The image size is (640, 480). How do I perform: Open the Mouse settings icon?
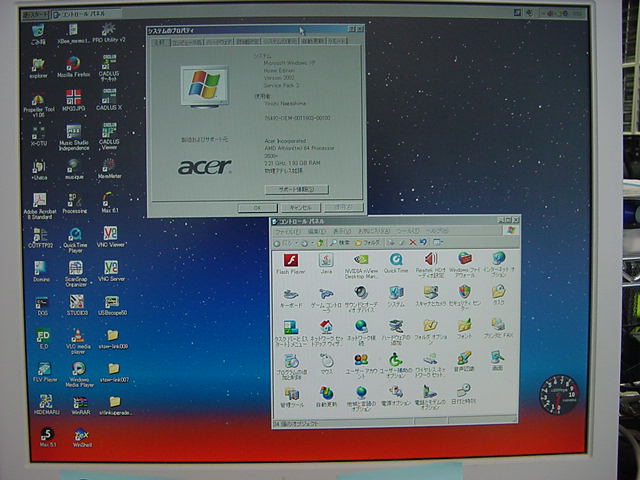point(326,361)
